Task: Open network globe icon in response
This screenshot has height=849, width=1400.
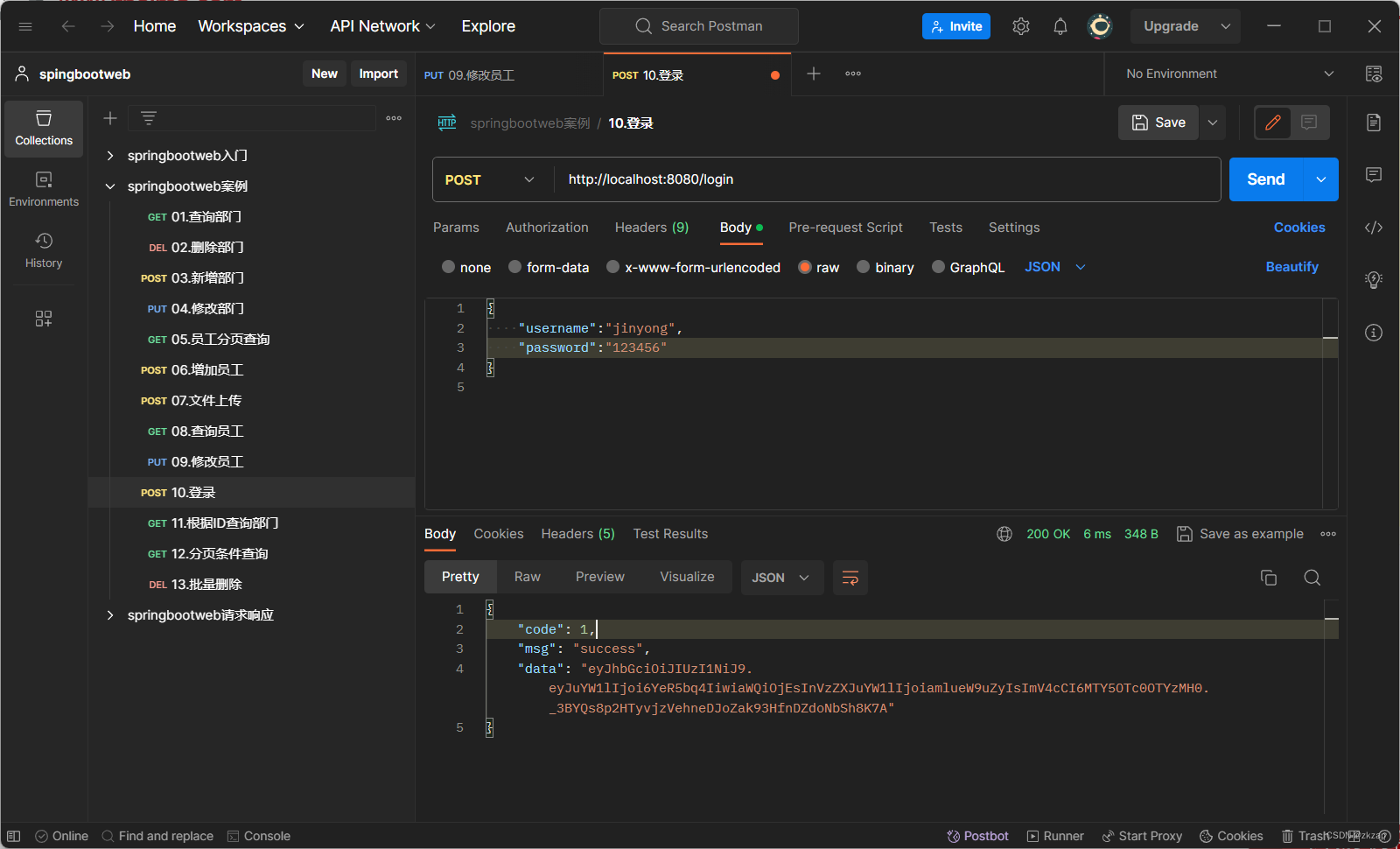Action: coord(1004,534)
